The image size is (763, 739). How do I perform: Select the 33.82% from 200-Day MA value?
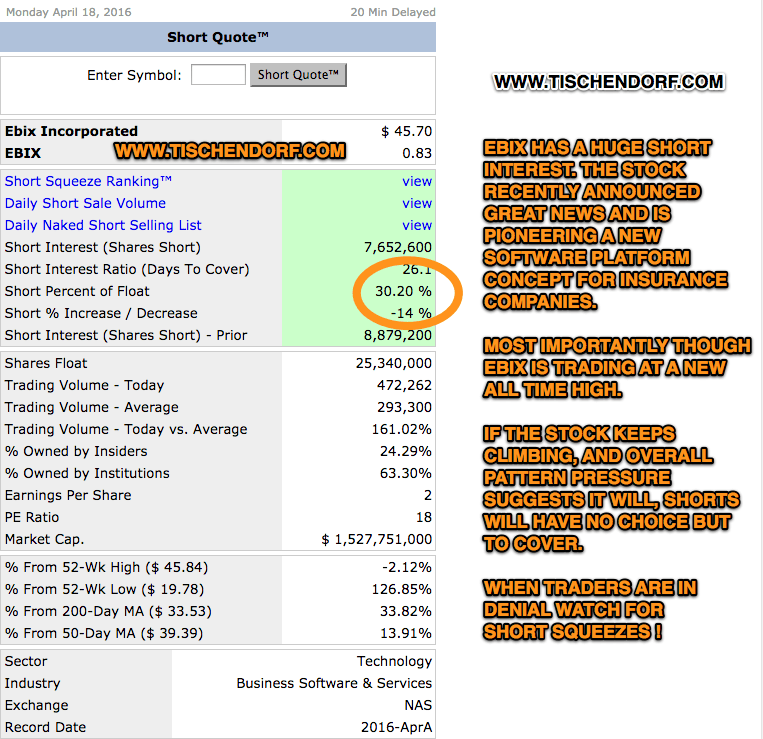(x=405, y=611)
